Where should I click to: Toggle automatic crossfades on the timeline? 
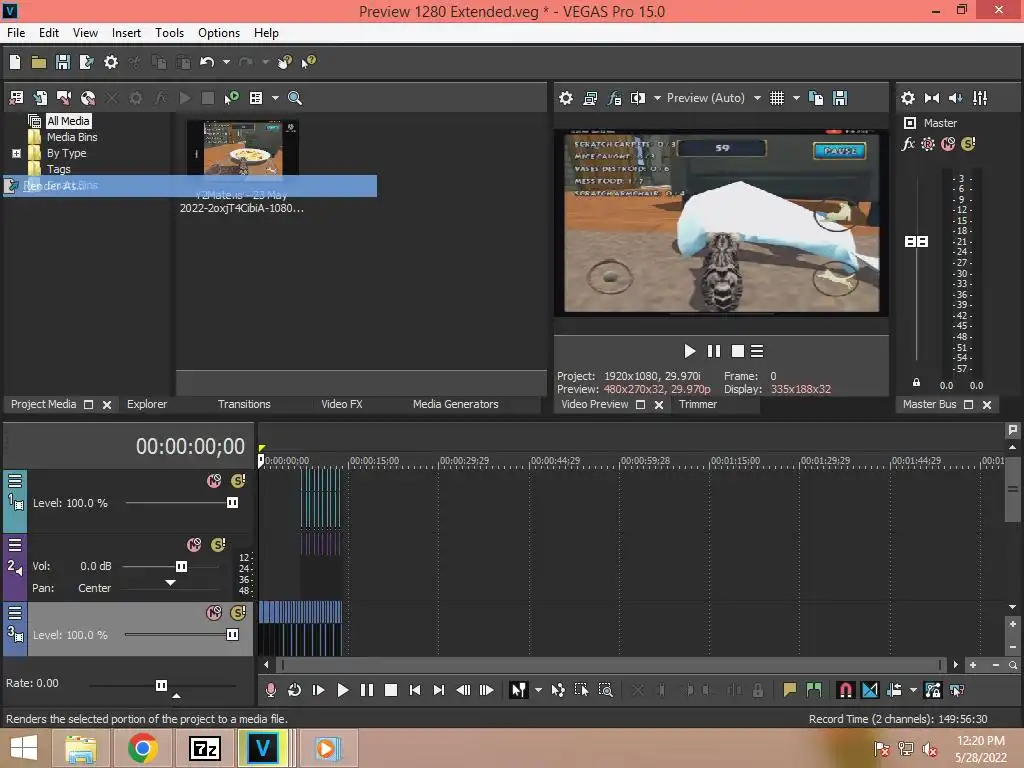tap(870, 690)
